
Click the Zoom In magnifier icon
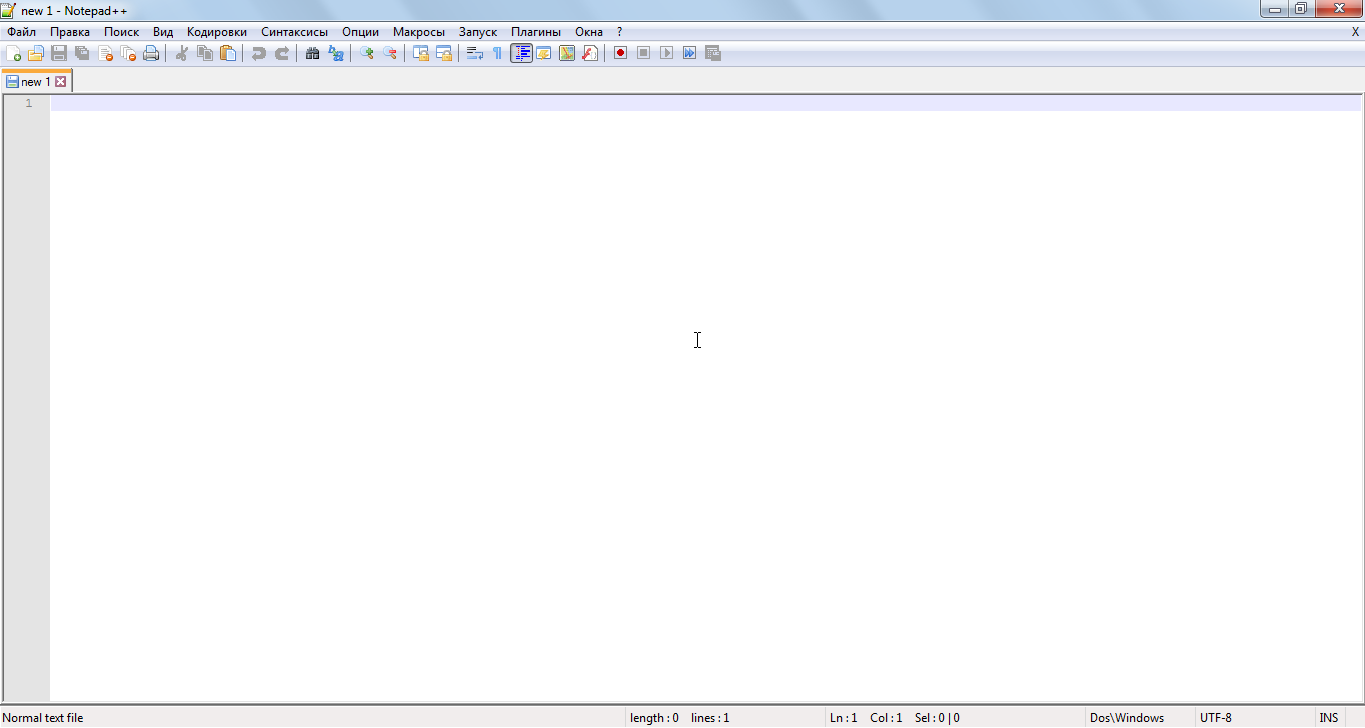click(367, 53)
